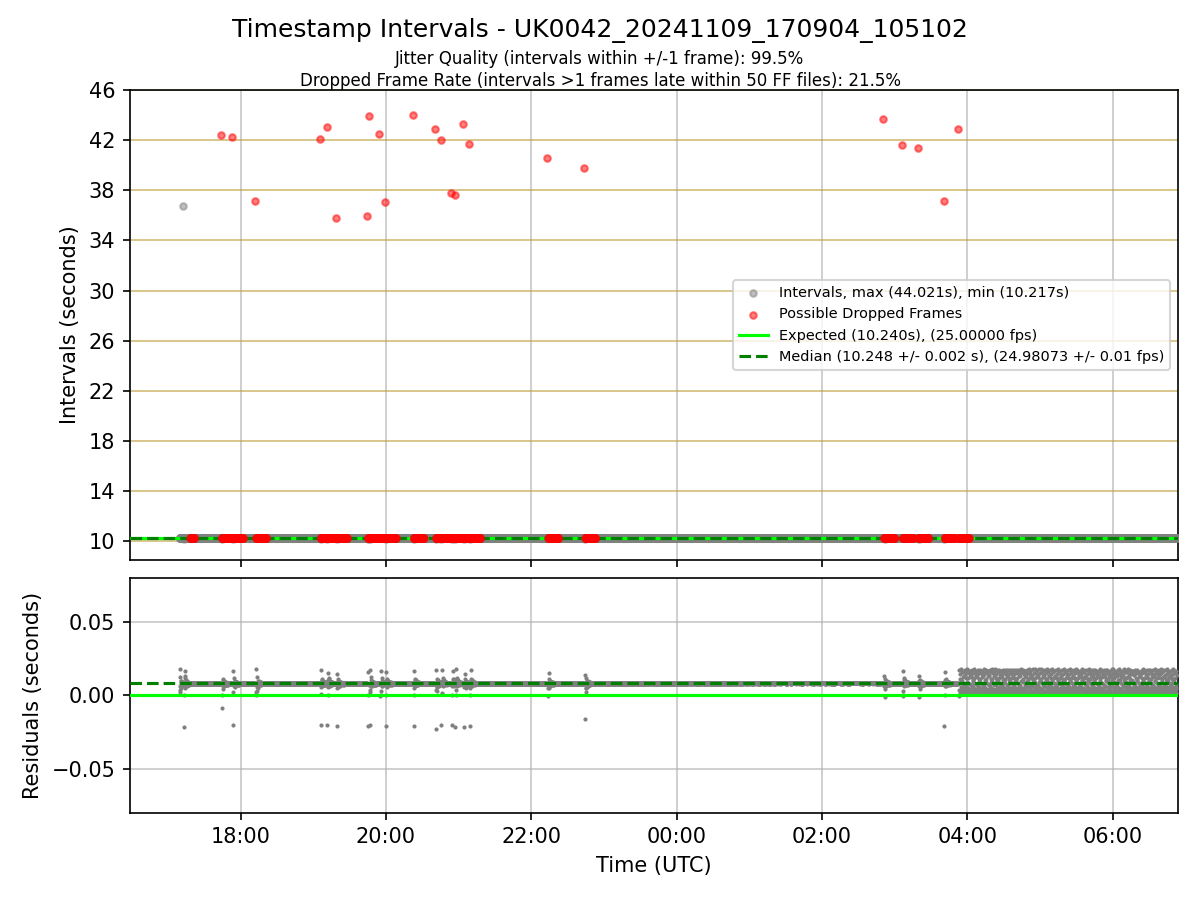
Task: Click the x-axis tick label "06:00"
Action: click(x=1113, y=835)
